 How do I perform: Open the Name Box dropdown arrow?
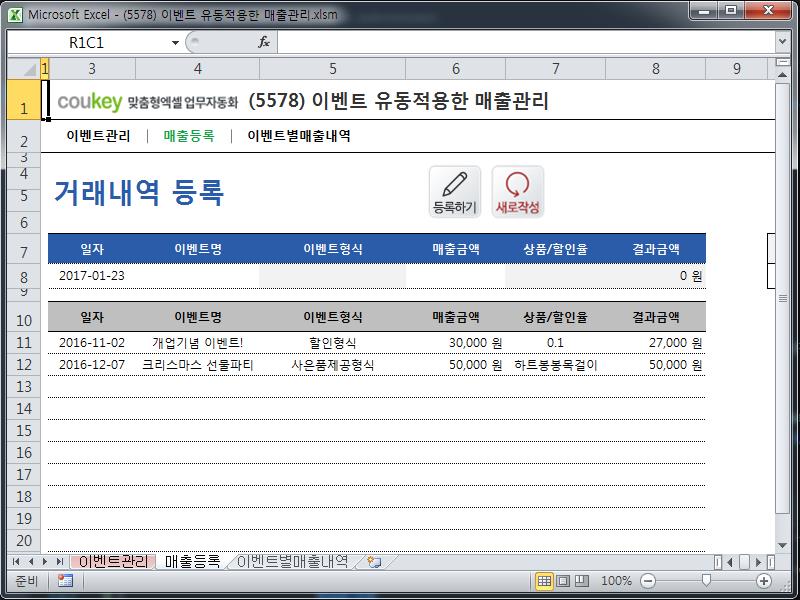[x=175, y=42]
